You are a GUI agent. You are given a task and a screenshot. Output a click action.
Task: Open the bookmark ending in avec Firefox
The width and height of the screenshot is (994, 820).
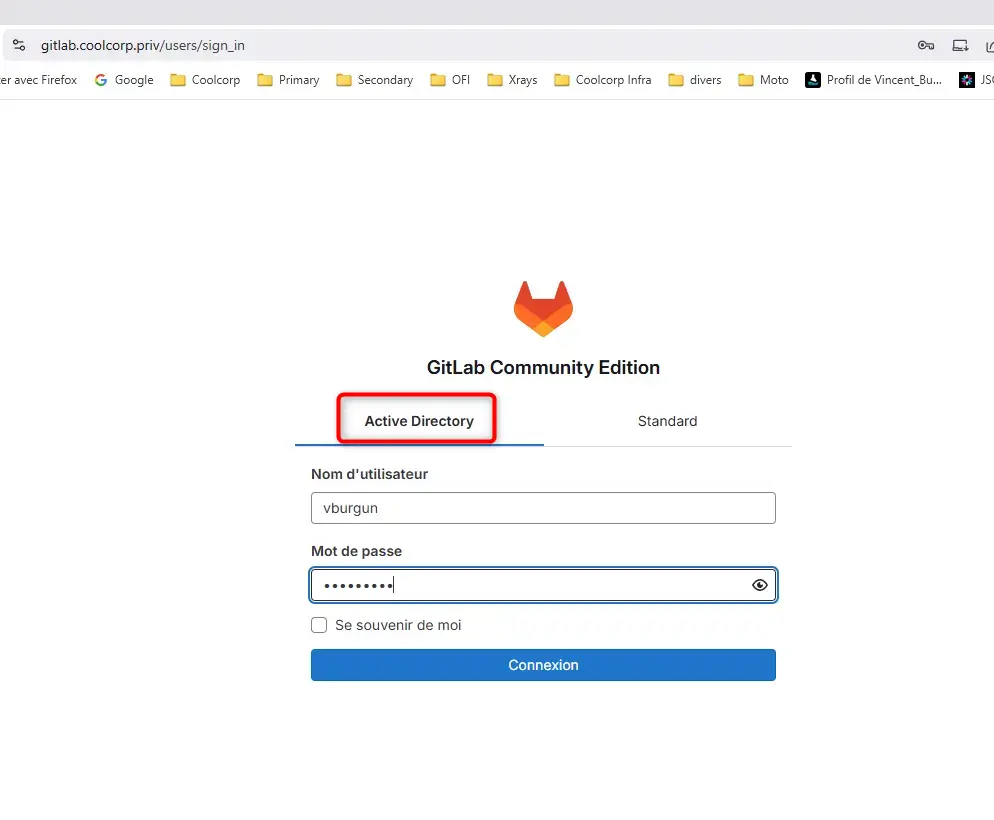click(x=39, y=80)
